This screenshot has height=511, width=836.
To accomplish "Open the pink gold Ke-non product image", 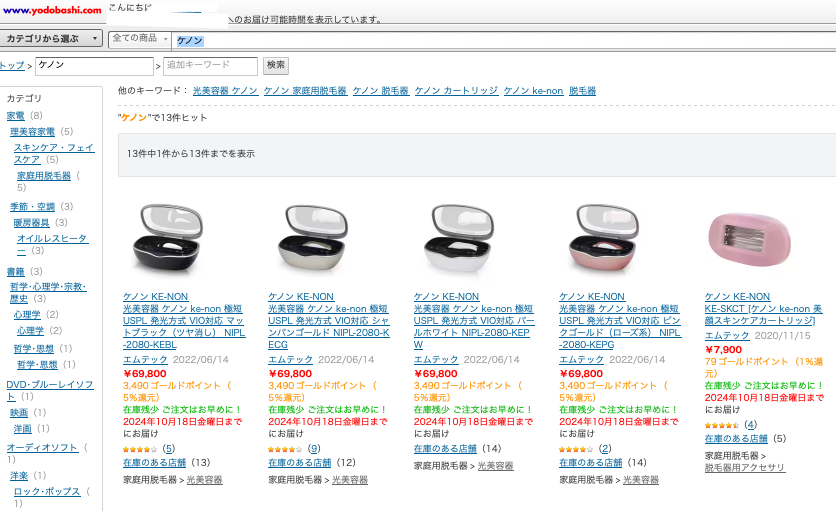I will click(605, 239).
